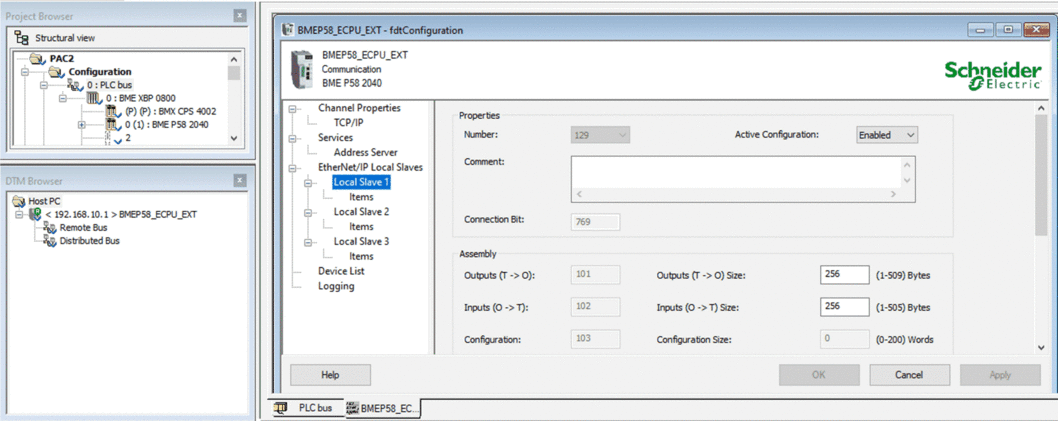Select Channel Properties in tree

[x=359, y=108]
